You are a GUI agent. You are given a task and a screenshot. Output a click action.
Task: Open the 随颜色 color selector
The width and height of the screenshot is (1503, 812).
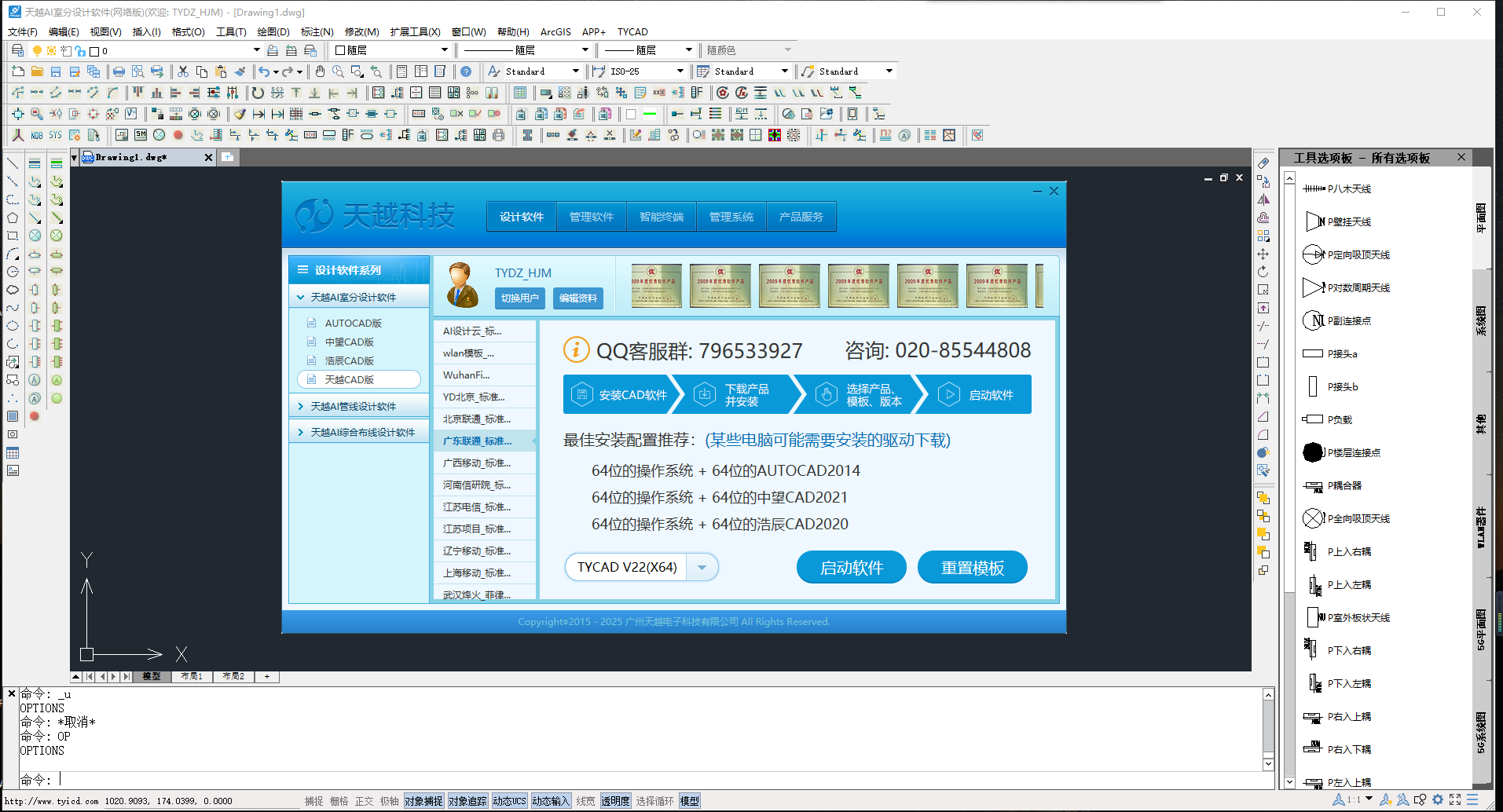748,50
